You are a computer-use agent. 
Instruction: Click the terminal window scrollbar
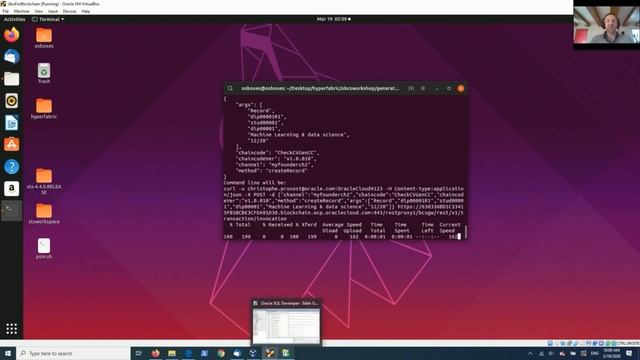pyautogui.click(x=465, y=231)
